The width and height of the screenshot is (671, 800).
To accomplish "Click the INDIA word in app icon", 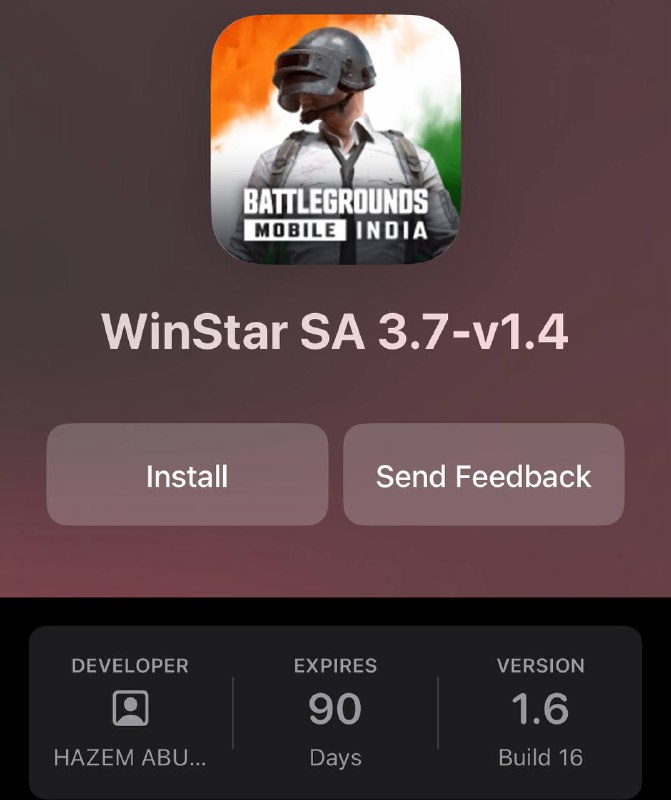I will [391, 231].
